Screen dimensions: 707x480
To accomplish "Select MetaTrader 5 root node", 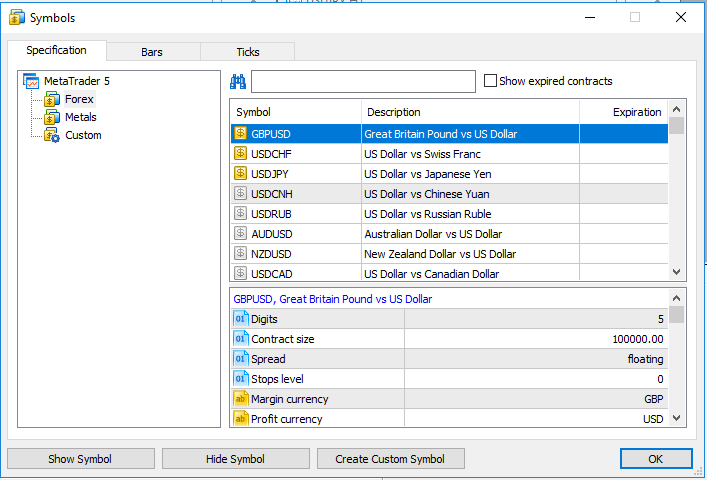I will pyautogui.click(x=77, y=81).
